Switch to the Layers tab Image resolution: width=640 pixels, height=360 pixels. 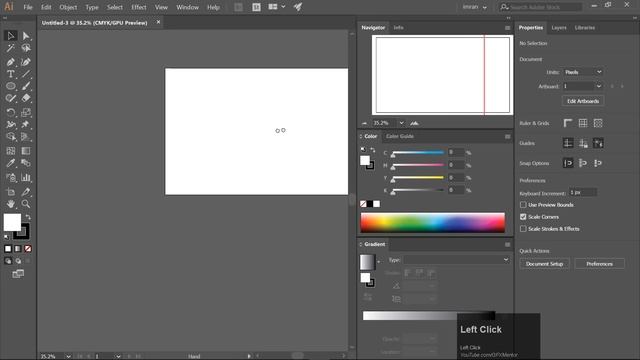tap(559, 28)
